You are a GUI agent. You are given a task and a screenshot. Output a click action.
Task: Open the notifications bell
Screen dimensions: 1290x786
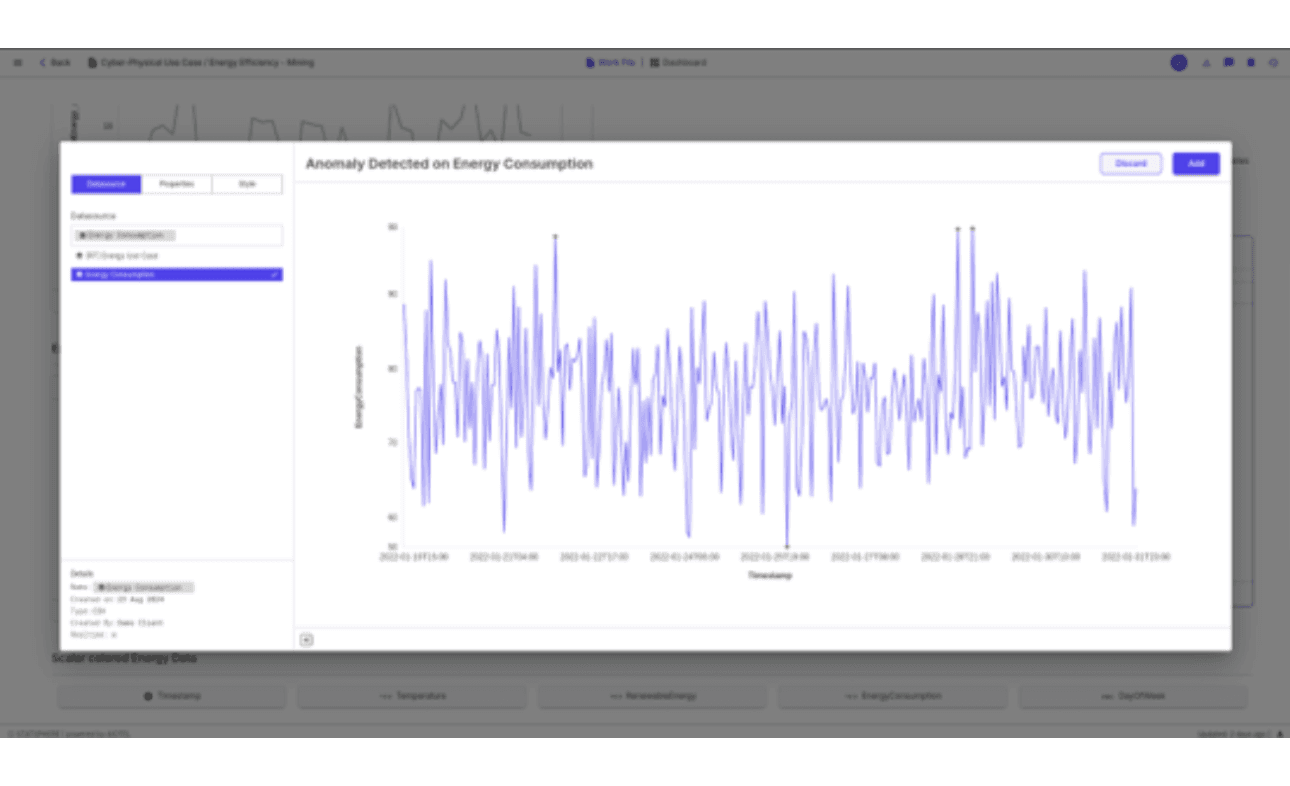(x=1205, y=62)
